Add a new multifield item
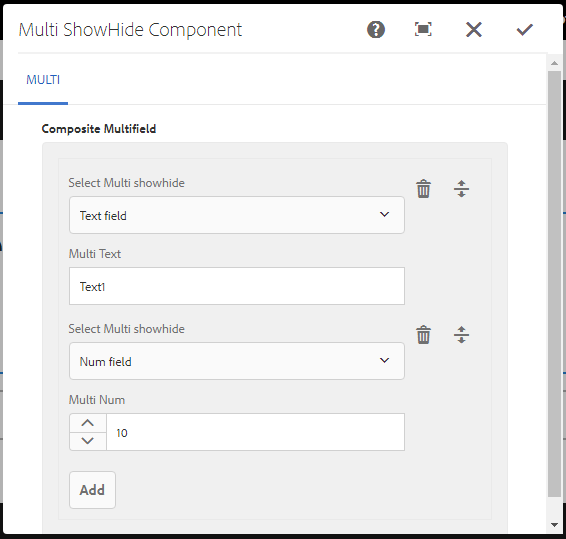 (x=92, y=490)
